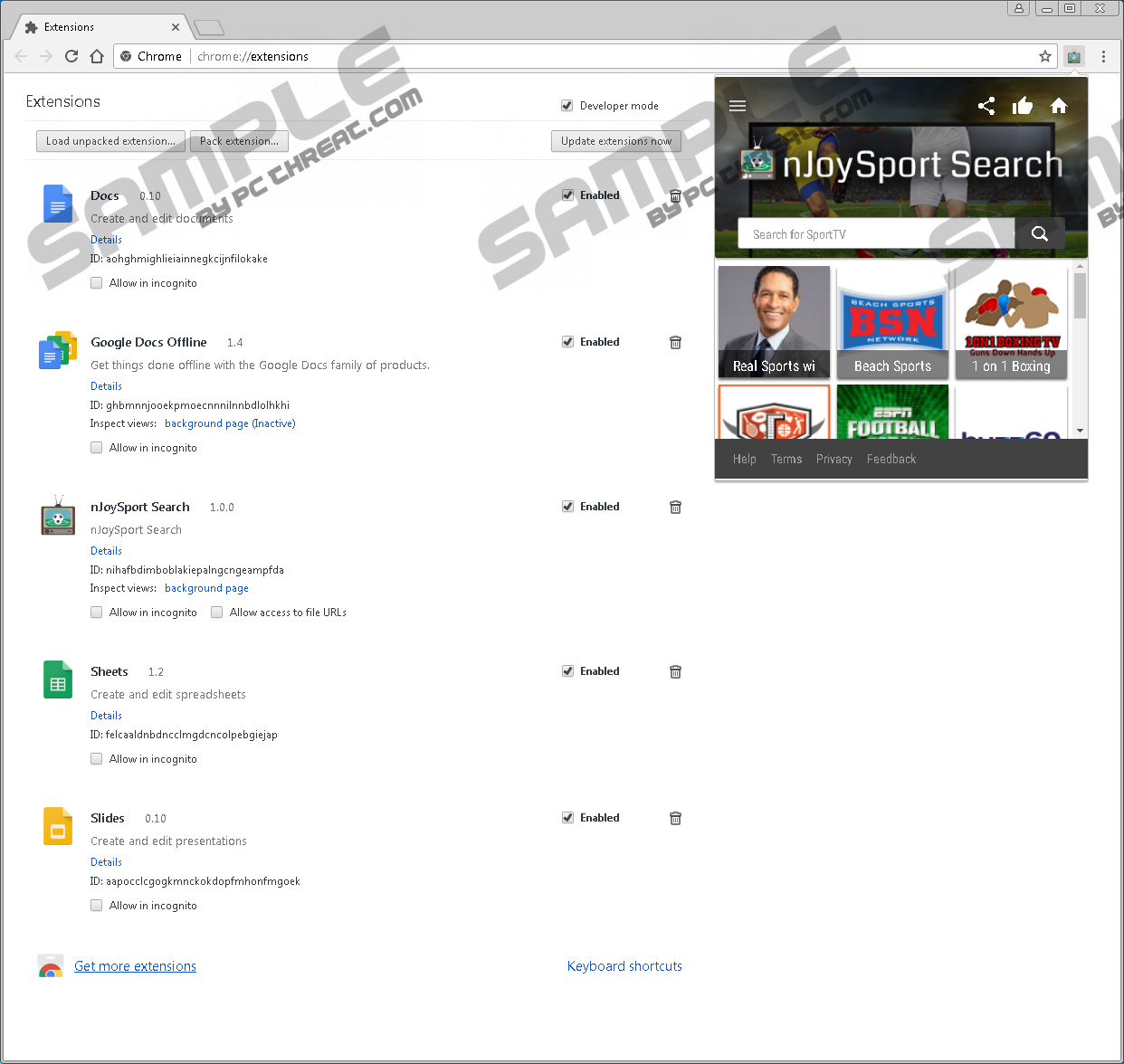Screen dimensions: 1124x1064
Task: Remove the Docs extension via trash icon
Action: click(675, 195)
